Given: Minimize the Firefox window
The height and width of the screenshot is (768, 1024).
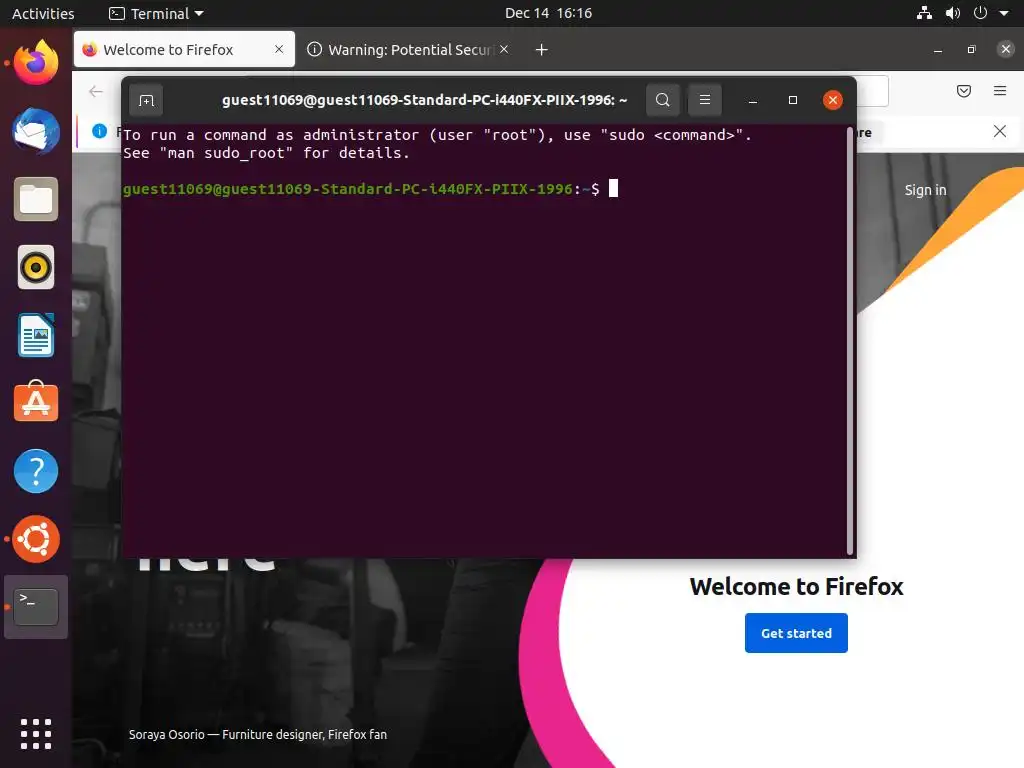Looking at the screenshot, I should (x=938, y=50).
